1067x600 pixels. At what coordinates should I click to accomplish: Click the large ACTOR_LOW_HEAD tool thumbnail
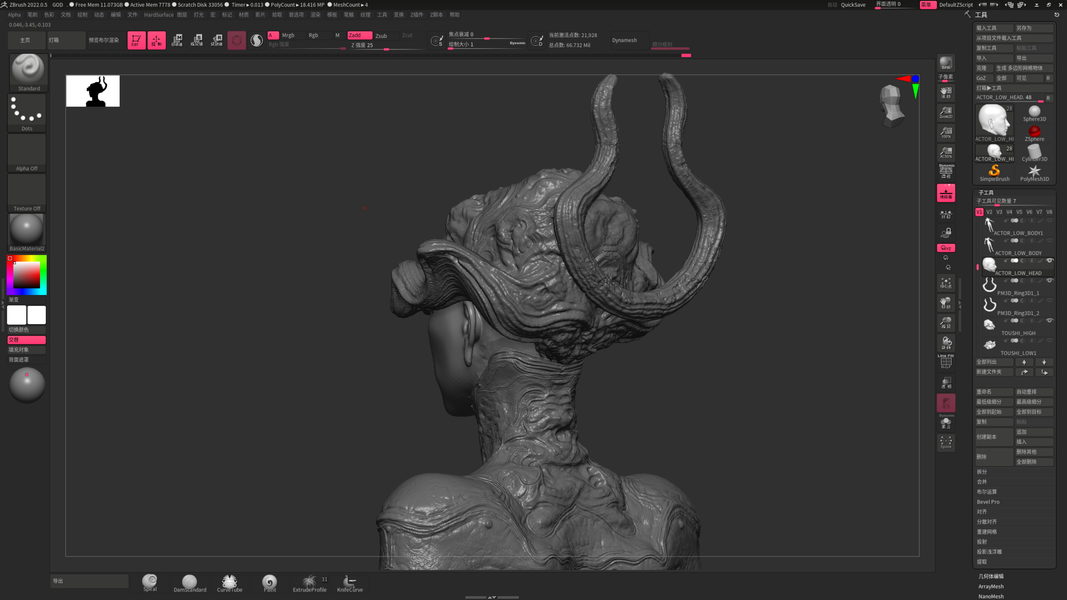click(x=994, y=122)
